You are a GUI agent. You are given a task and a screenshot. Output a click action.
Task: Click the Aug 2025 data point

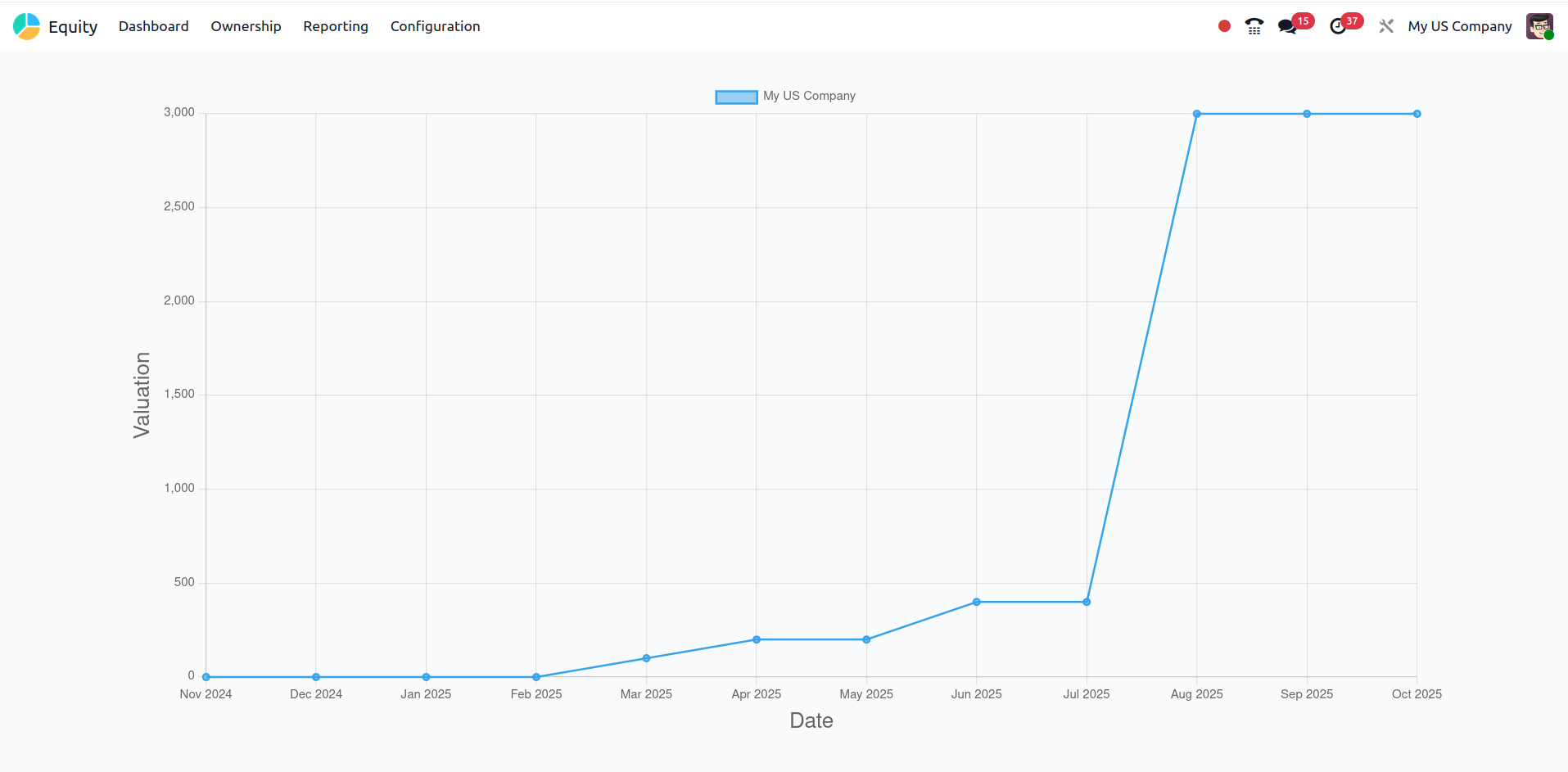pos(1196,114)
